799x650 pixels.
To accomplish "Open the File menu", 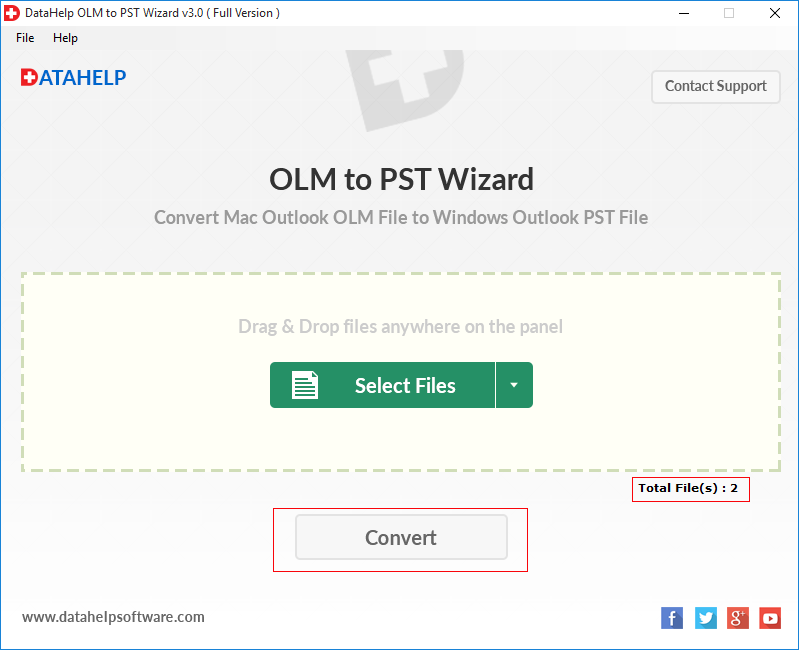I will 25,38.
